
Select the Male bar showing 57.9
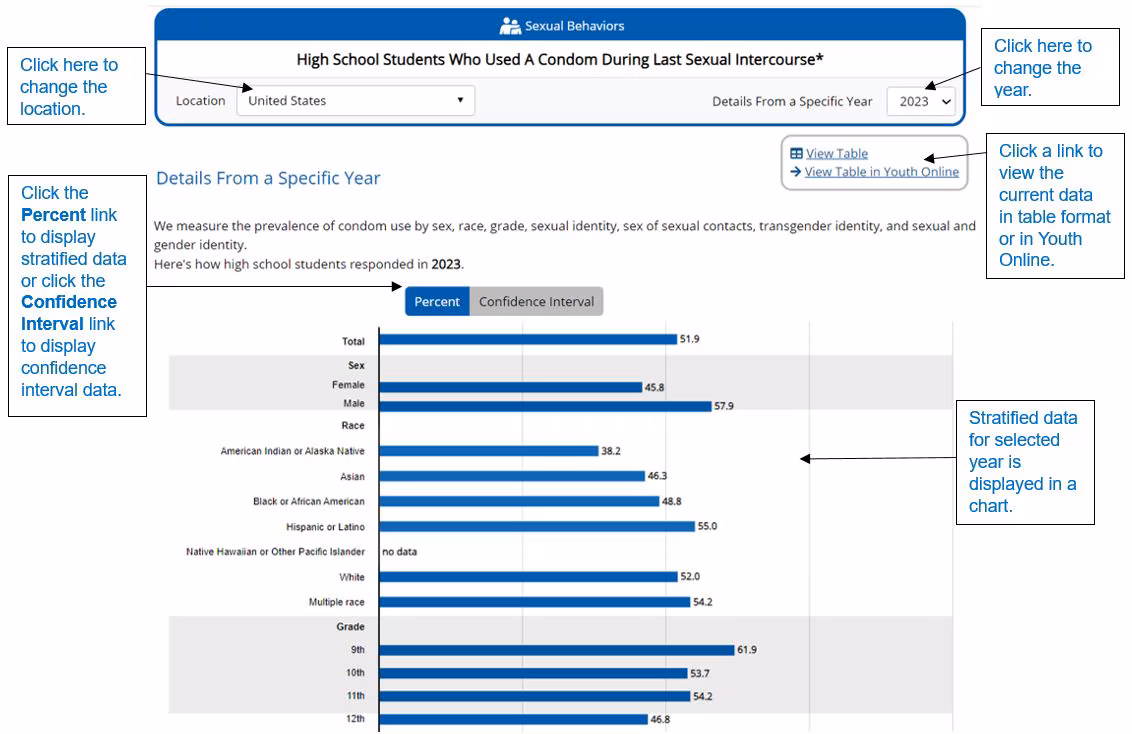[540, 404]
